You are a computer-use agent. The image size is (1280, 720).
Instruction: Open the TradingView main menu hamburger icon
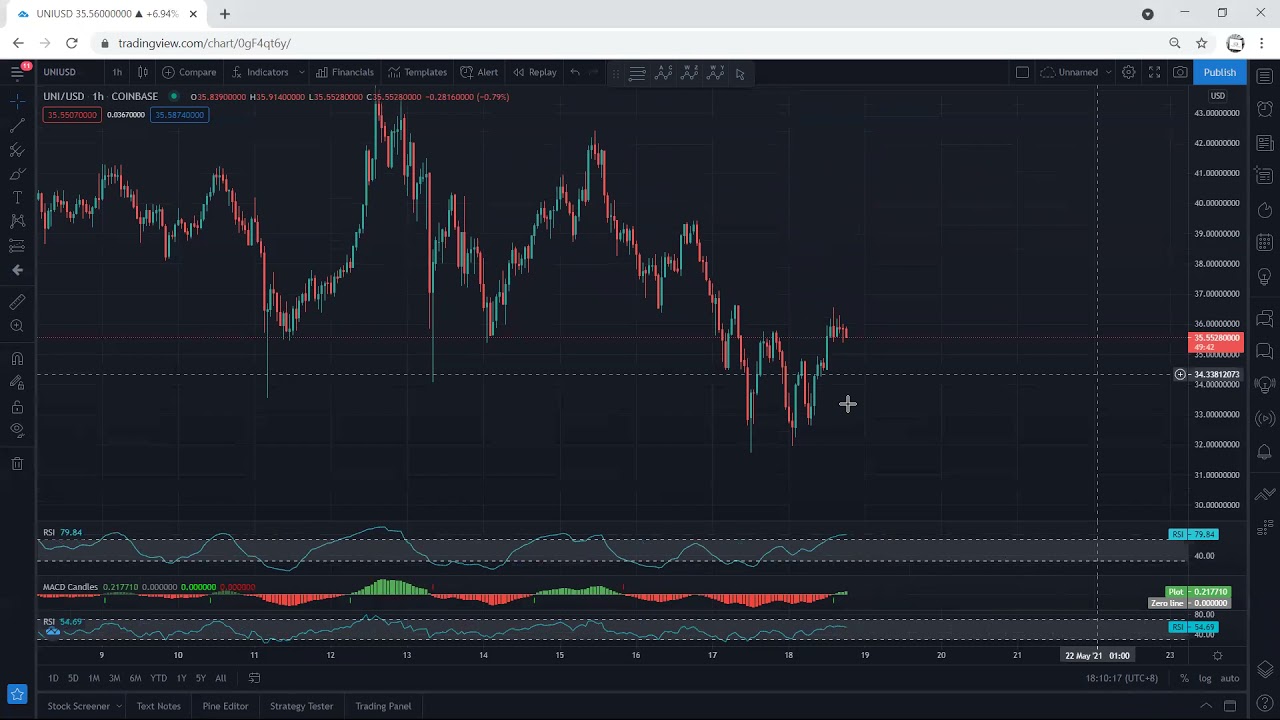17,72
